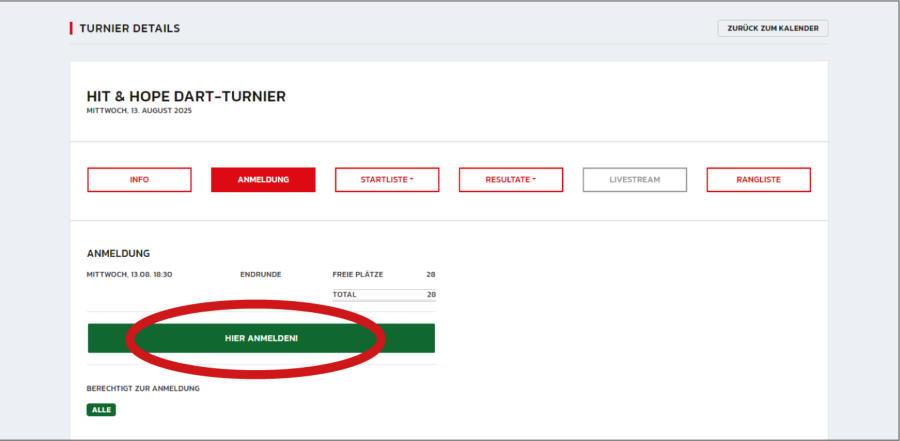Expand the Startliste dropdown
The height and width of the screenshot is (441, 900).
(387, 180)
